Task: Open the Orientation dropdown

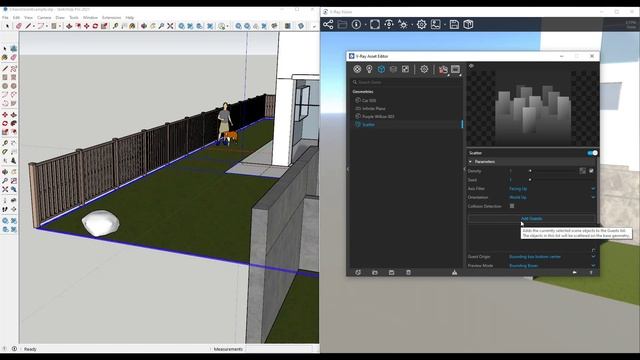Action: (x=552, y=197)
